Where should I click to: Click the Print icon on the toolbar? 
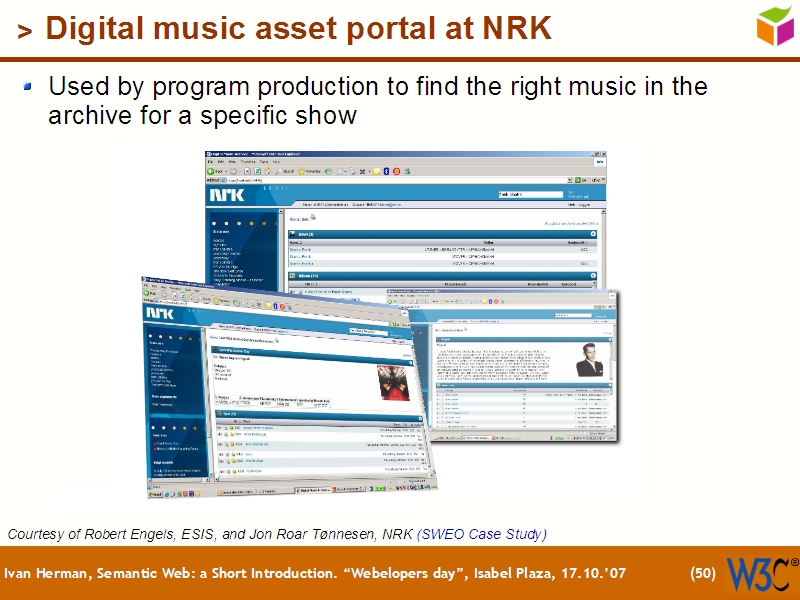point(352,171)
